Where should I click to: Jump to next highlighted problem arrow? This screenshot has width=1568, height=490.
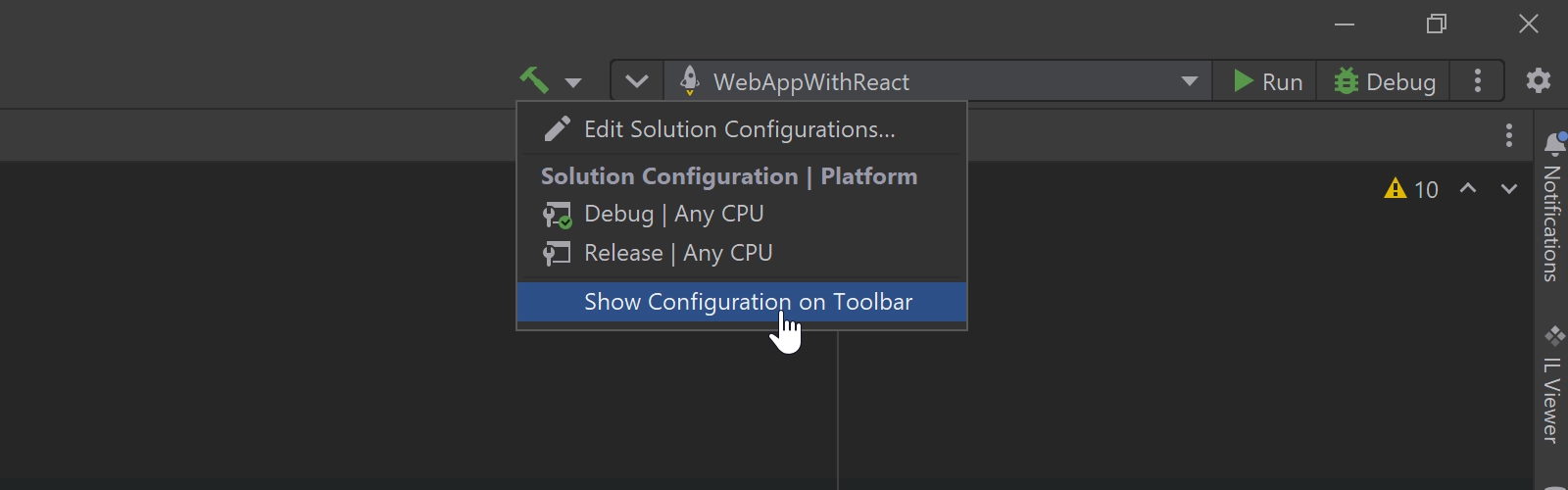tap(1508, 188)
